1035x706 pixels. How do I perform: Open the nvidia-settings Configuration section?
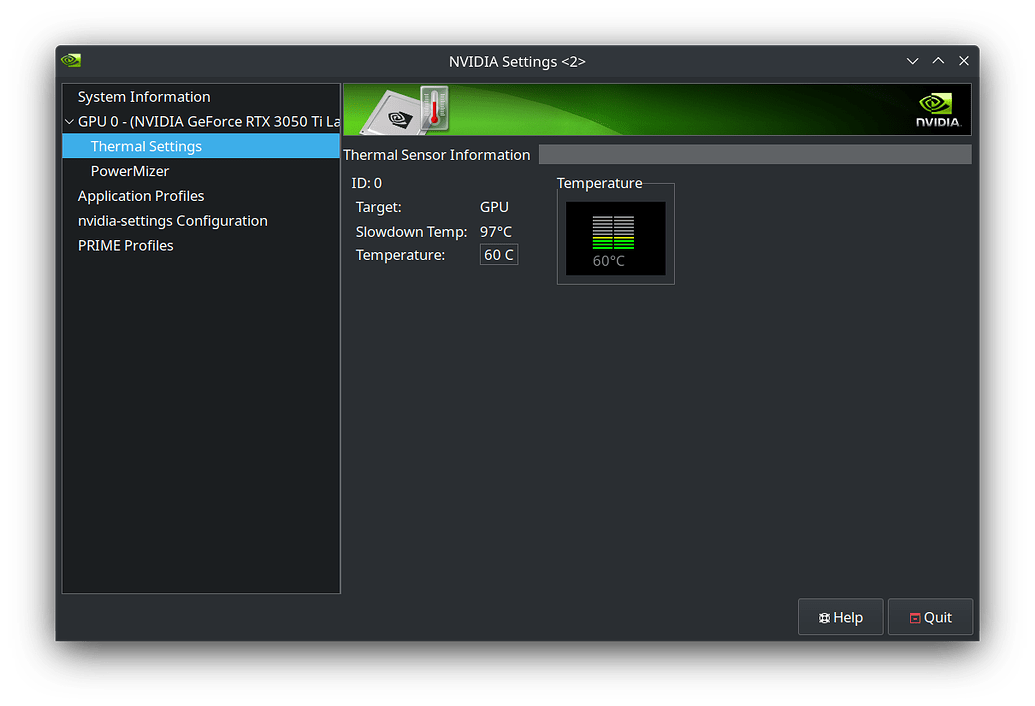tap(173, 220)
